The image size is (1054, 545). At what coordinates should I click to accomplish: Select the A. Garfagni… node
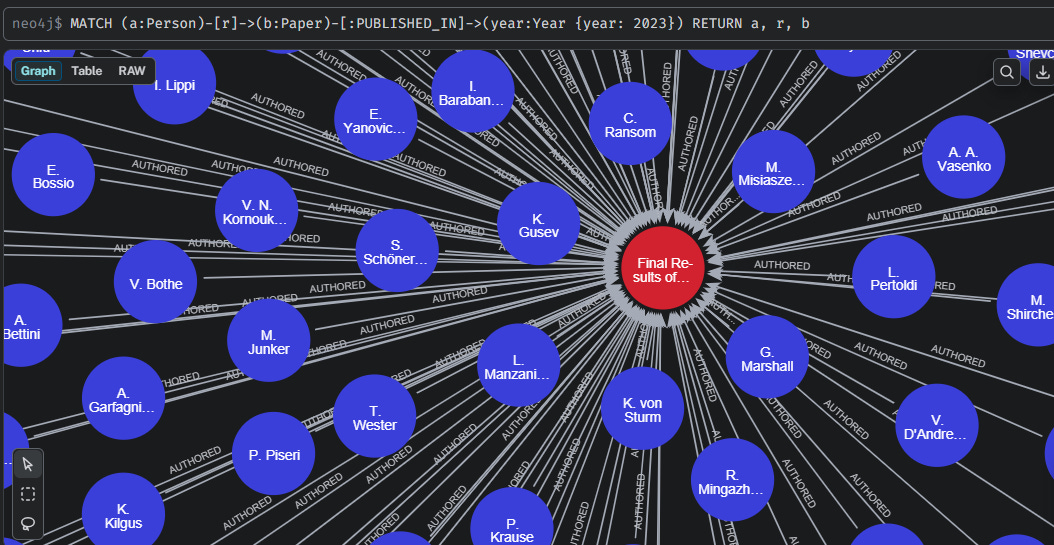(123, 399)
